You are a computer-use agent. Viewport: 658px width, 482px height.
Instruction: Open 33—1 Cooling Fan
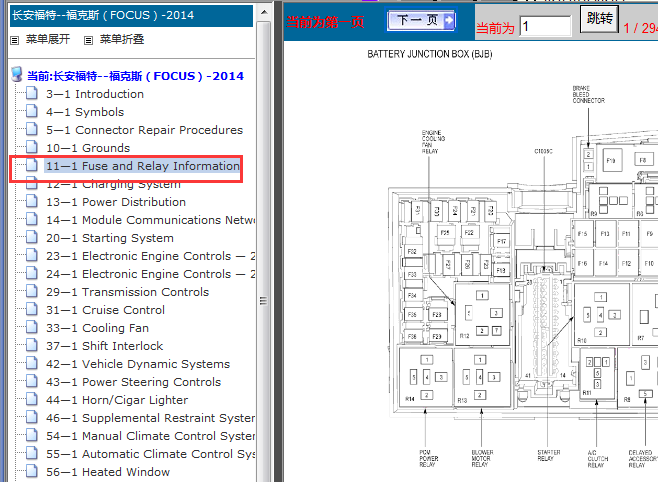tap(97, 328)
